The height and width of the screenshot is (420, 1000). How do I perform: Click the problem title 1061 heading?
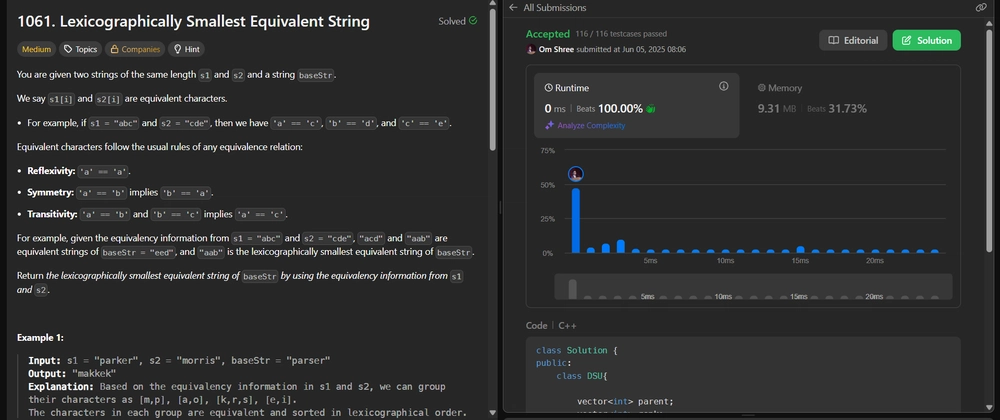tap(193, 21)
